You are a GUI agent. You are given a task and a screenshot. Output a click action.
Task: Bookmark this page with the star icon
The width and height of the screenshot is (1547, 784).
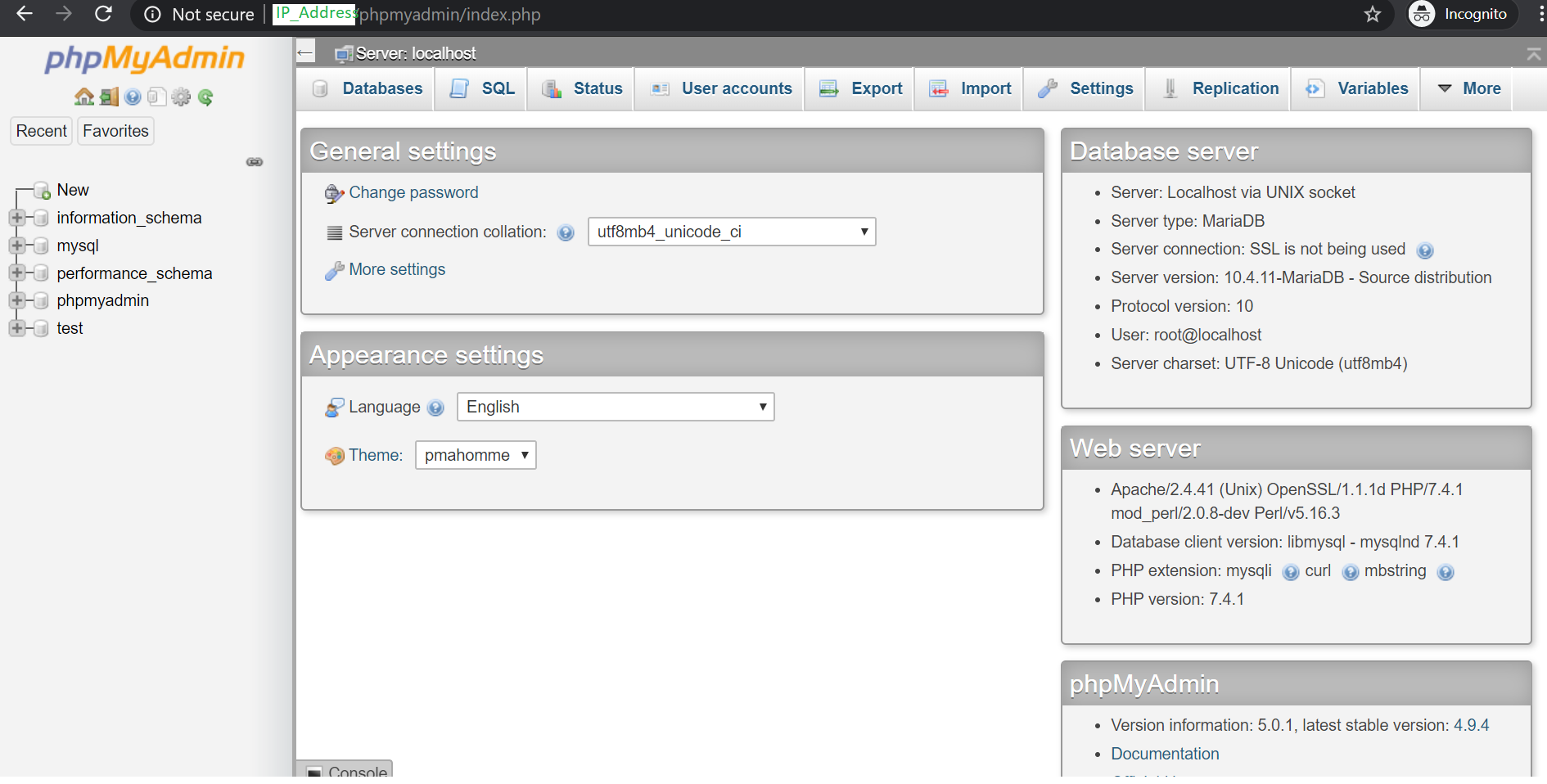point(1373,15)
